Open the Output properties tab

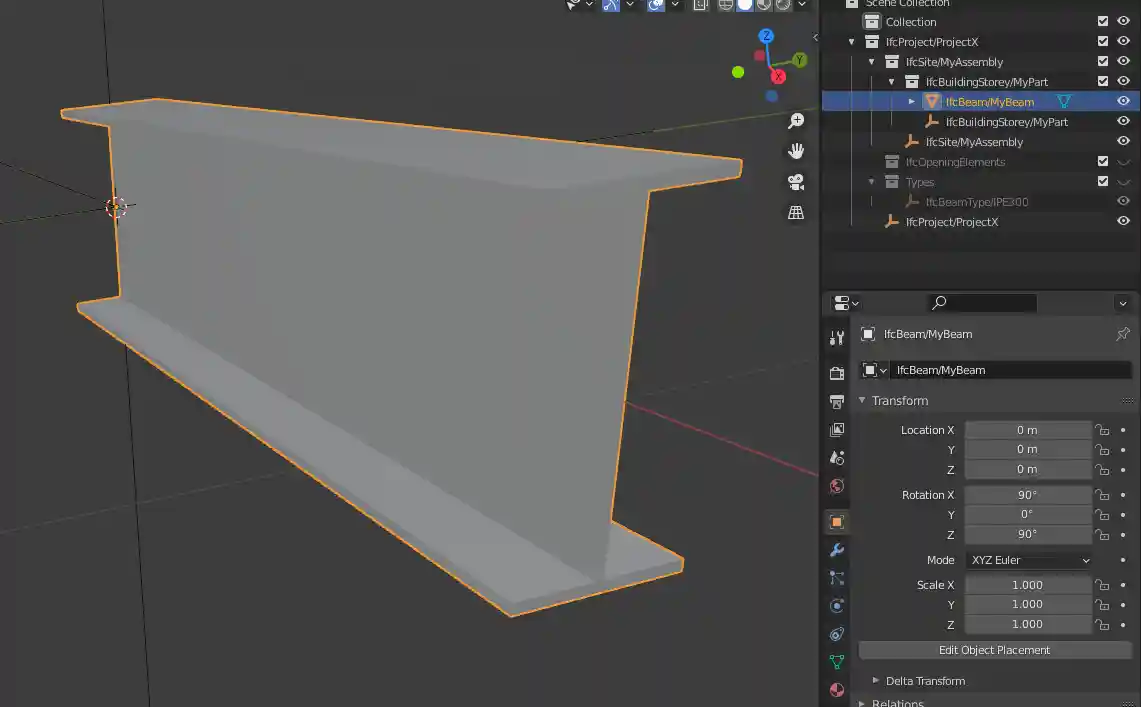click(x=836, y=401)
